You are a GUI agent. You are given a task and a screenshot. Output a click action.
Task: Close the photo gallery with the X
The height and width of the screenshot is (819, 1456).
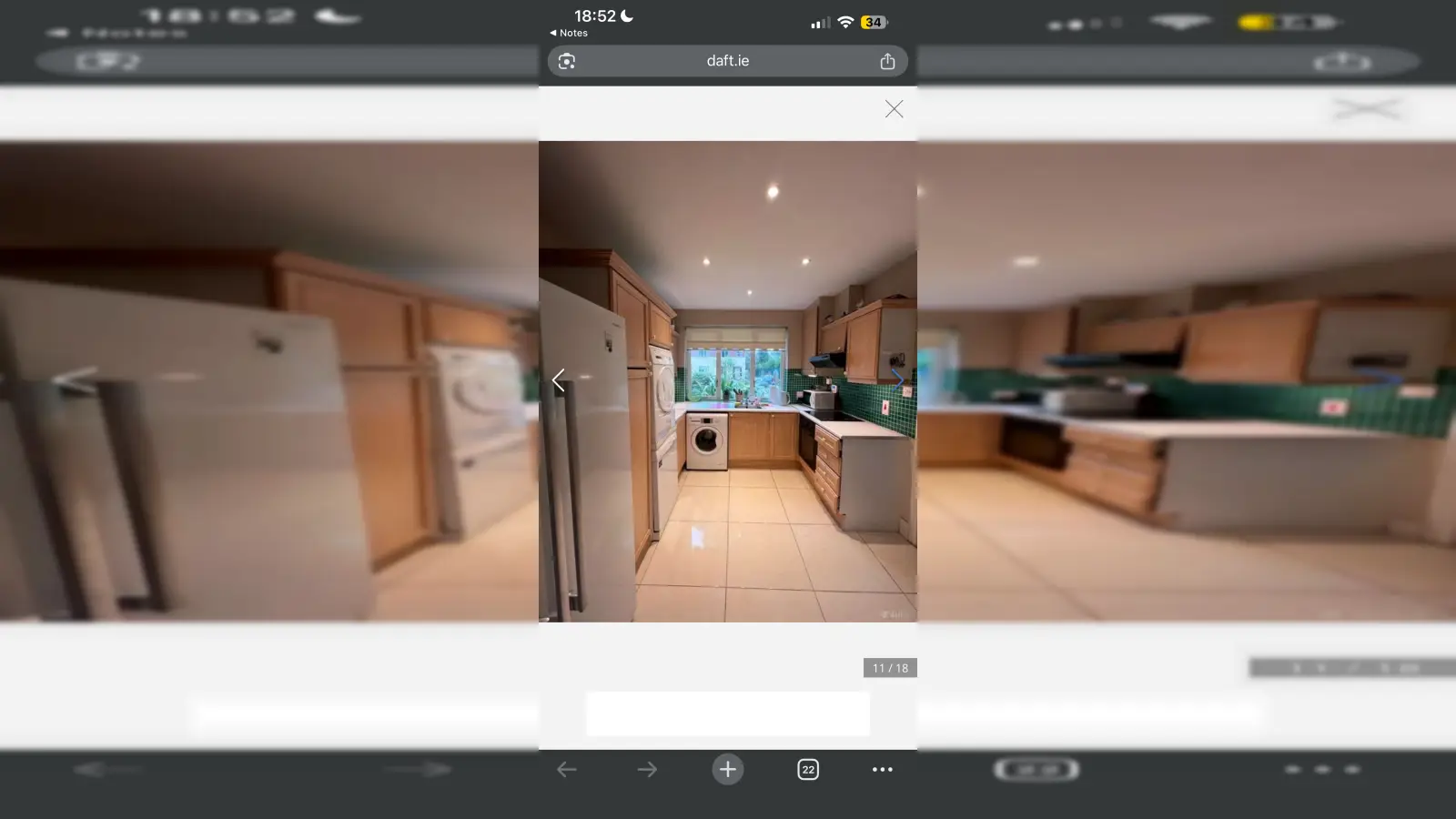(x=894, y=109)
